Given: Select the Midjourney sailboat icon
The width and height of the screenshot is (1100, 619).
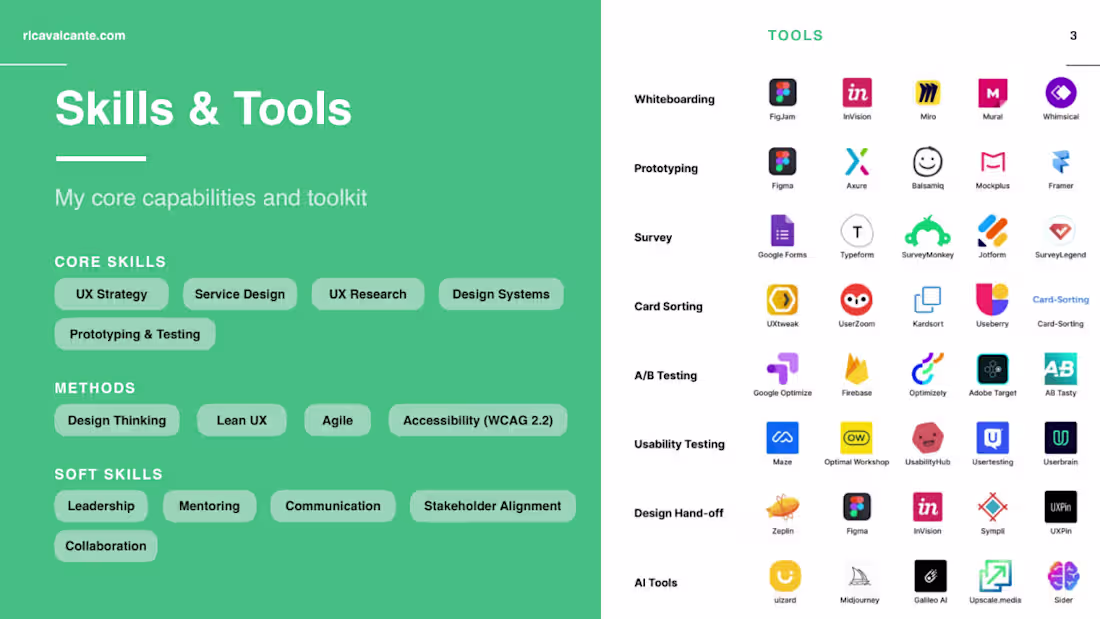Looking at the screenshot, I should pyautogui.click(x=859, y=576).
